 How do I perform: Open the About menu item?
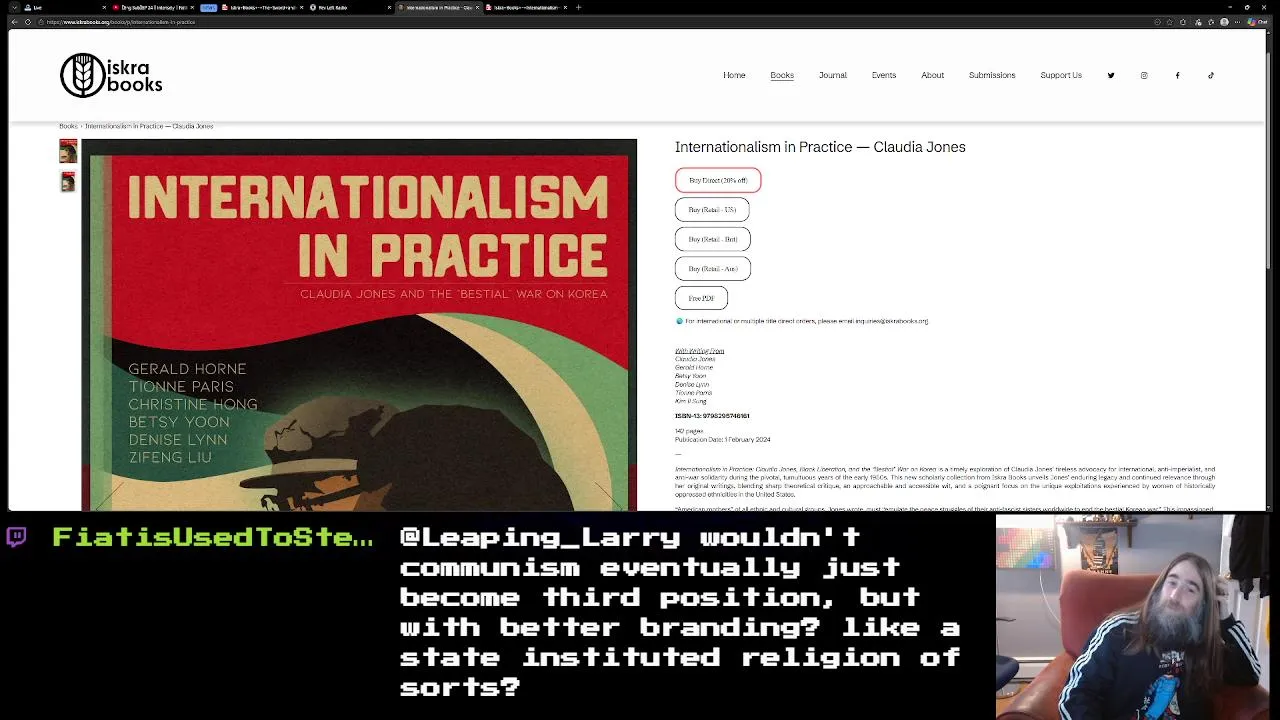932,75
